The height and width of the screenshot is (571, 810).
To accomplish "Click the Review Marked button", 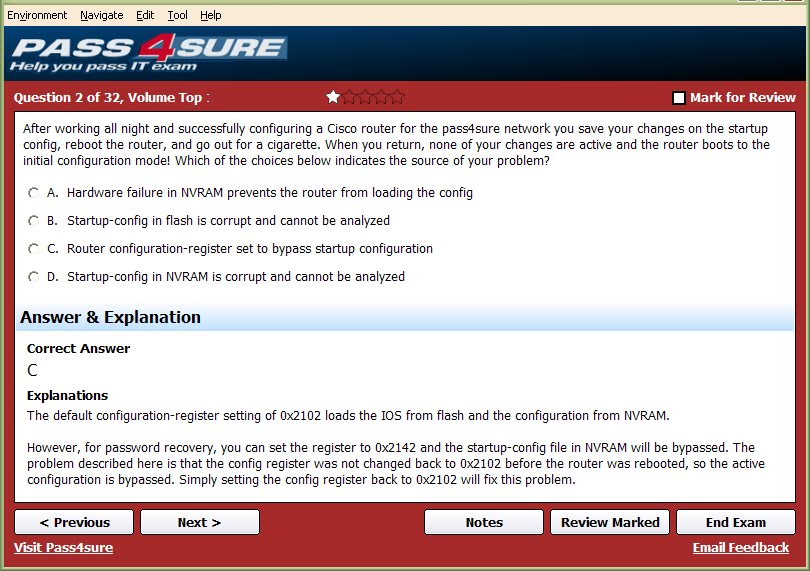I will click(x=610, y=522).
